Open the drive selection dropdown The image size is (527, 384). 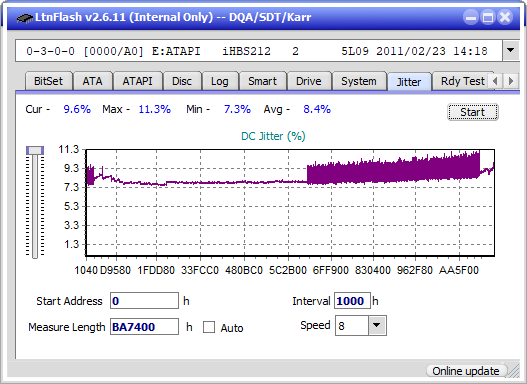click(x=511, y=51)
